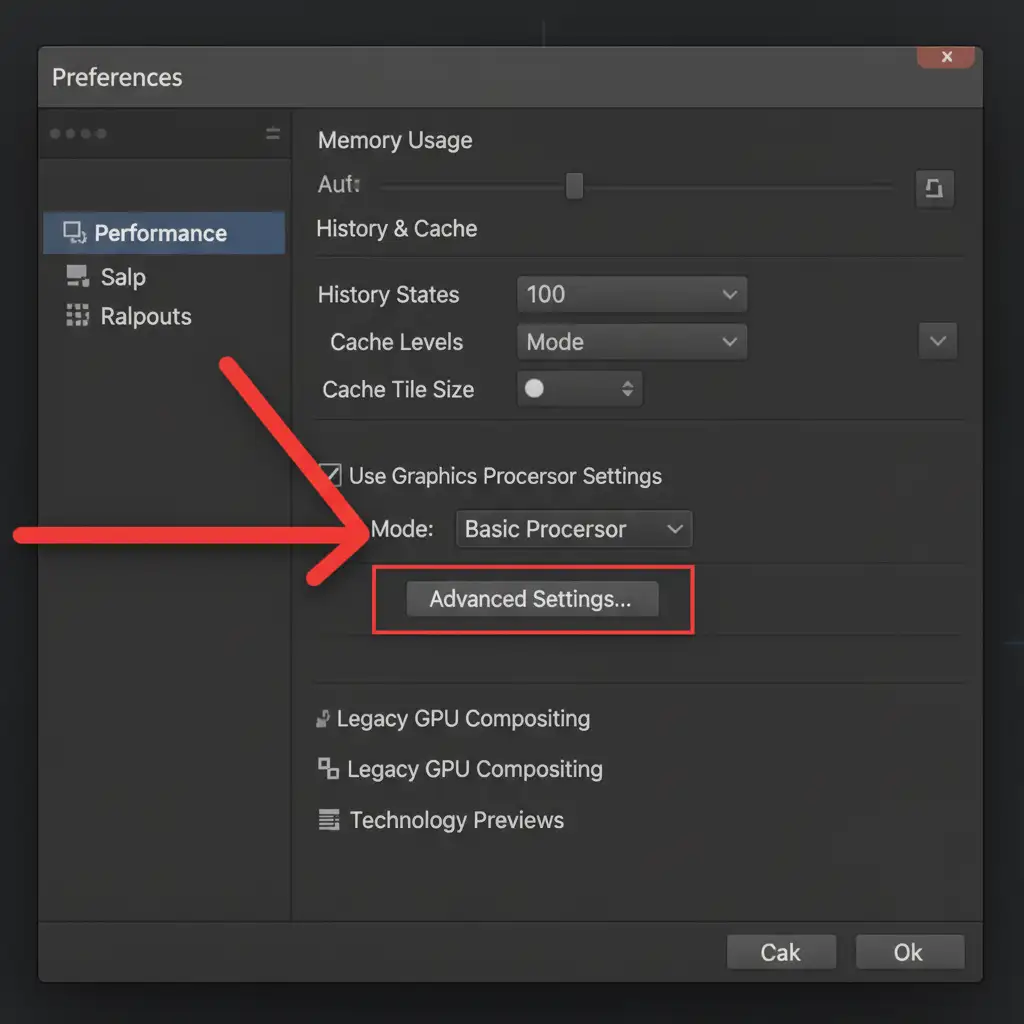Click the second Legacy GPU Compositing icon
The height and width of the screenshot is (1024, 1024).
328,768
